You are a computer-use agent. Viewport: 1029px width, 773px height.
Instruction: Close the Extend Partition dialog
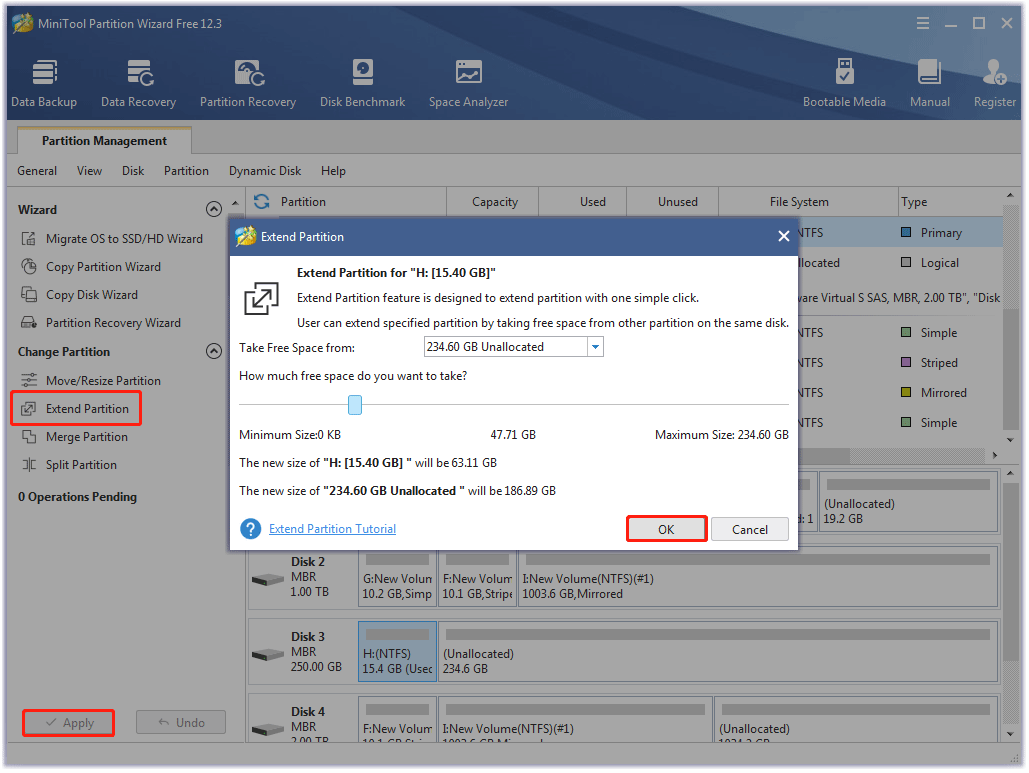(784, 236)
